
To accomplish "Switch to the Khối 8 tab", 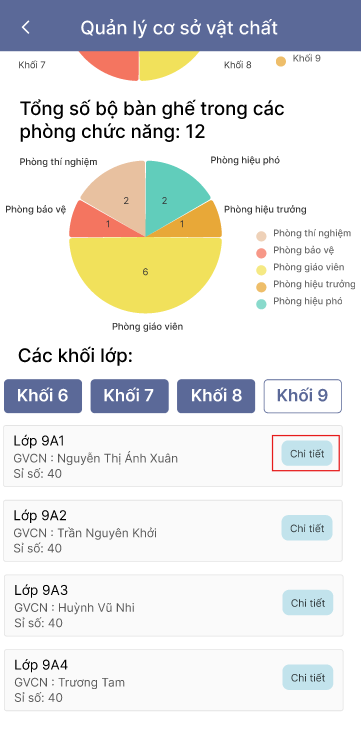I will [x=216, y=396].
